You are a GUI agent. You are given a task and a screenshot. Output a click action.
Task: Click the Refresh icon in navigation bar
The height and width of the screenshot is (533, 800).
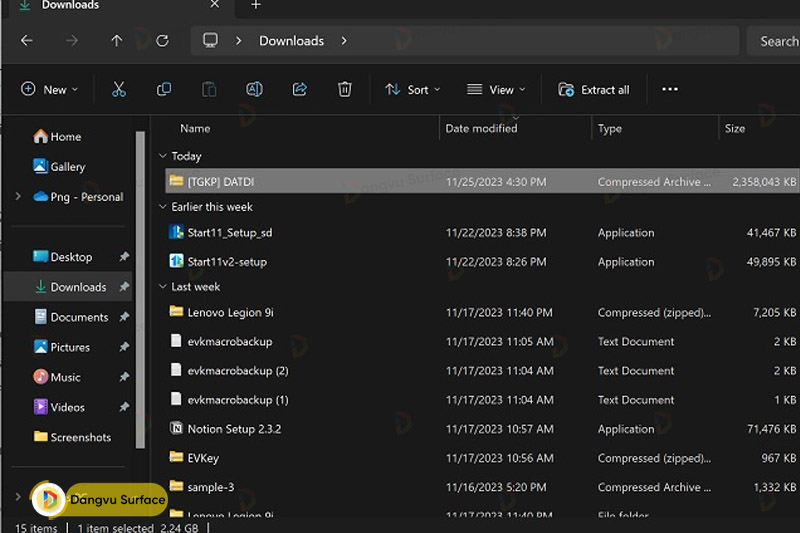tap(162, 41)
